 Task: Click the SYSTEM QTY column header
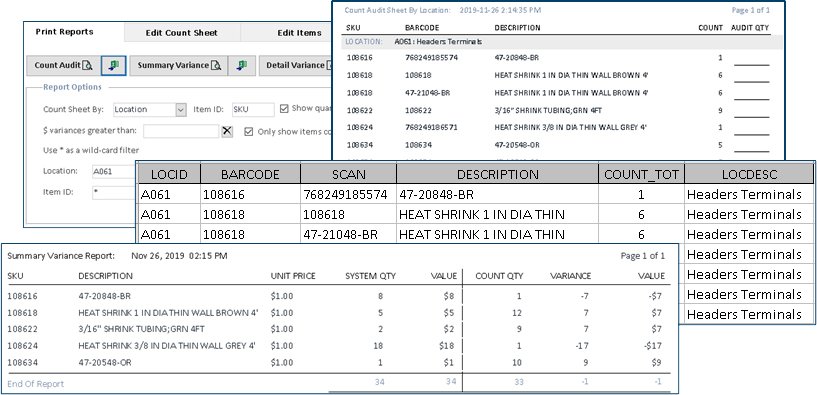[370, 276]
